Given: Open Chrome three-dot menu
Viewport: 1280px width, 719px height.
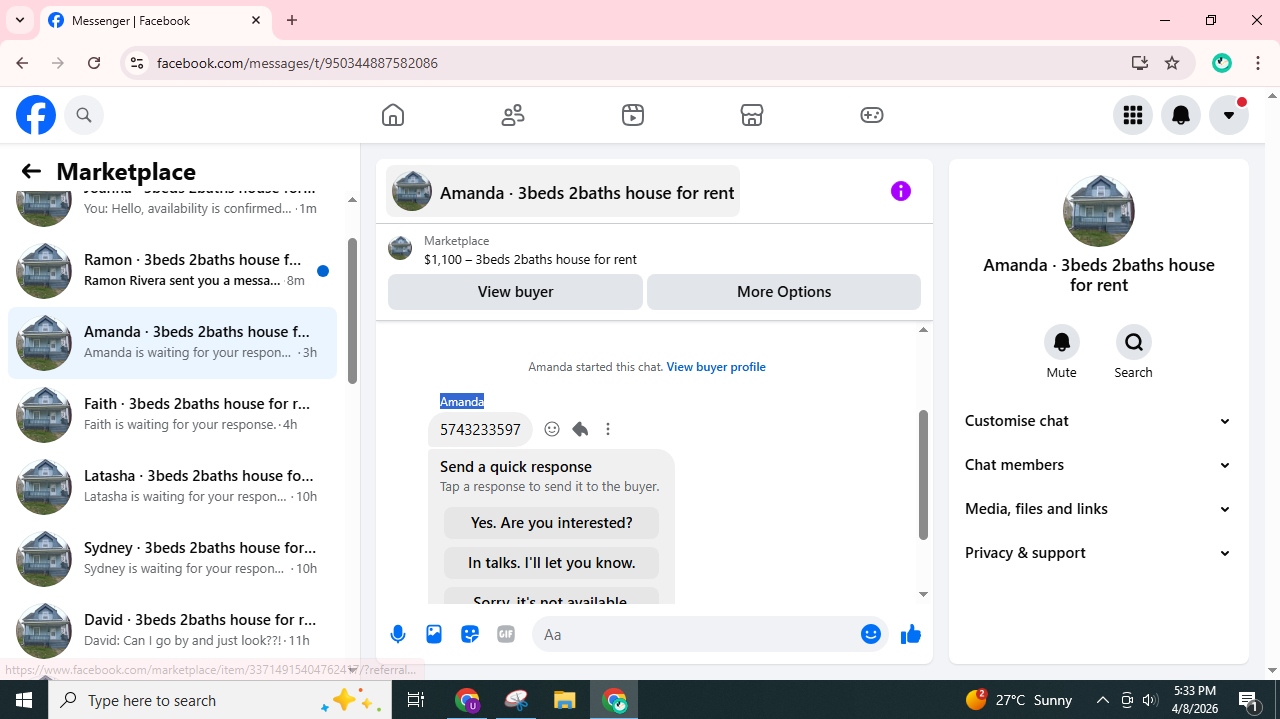Looking at the screenshot, I should 1258,63.
